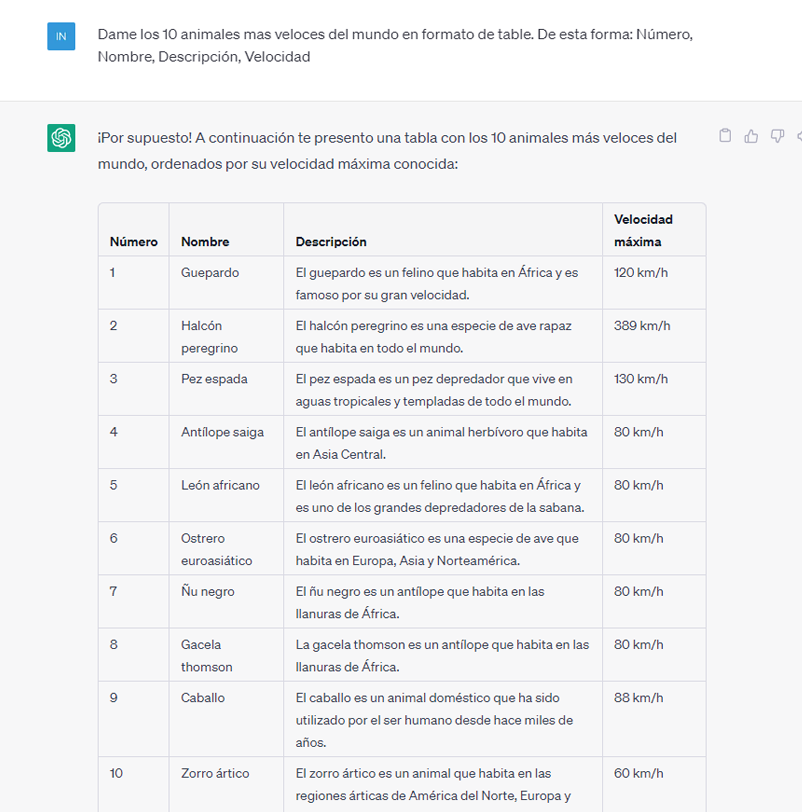Click the Antílope saiga description text

coord(441,443)
